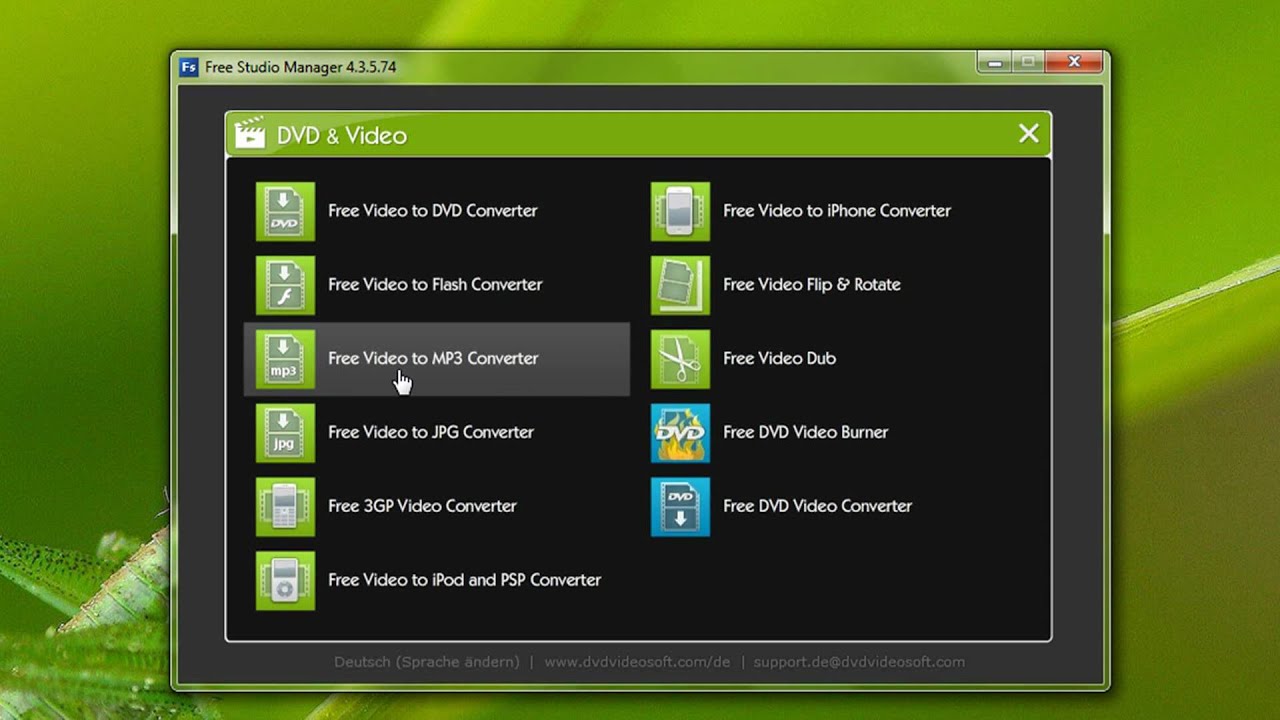Launch Free Video to Flash Converter label
Image resolution: width=1280 pixels, height=720 pixels.
point(435,285)
